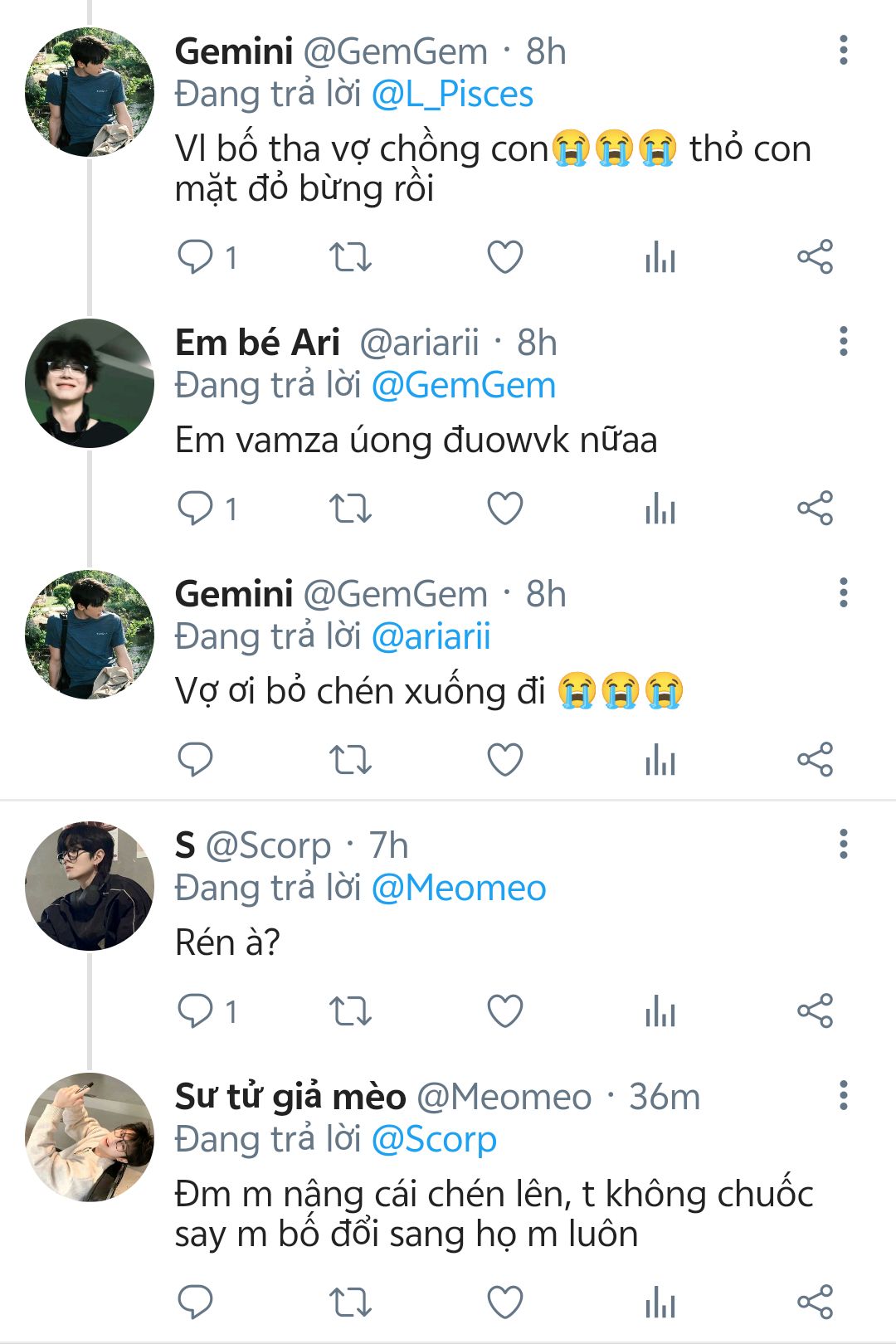Open the @L_Pisces mention link
The image size is (896, 1344).
[452, 95]
